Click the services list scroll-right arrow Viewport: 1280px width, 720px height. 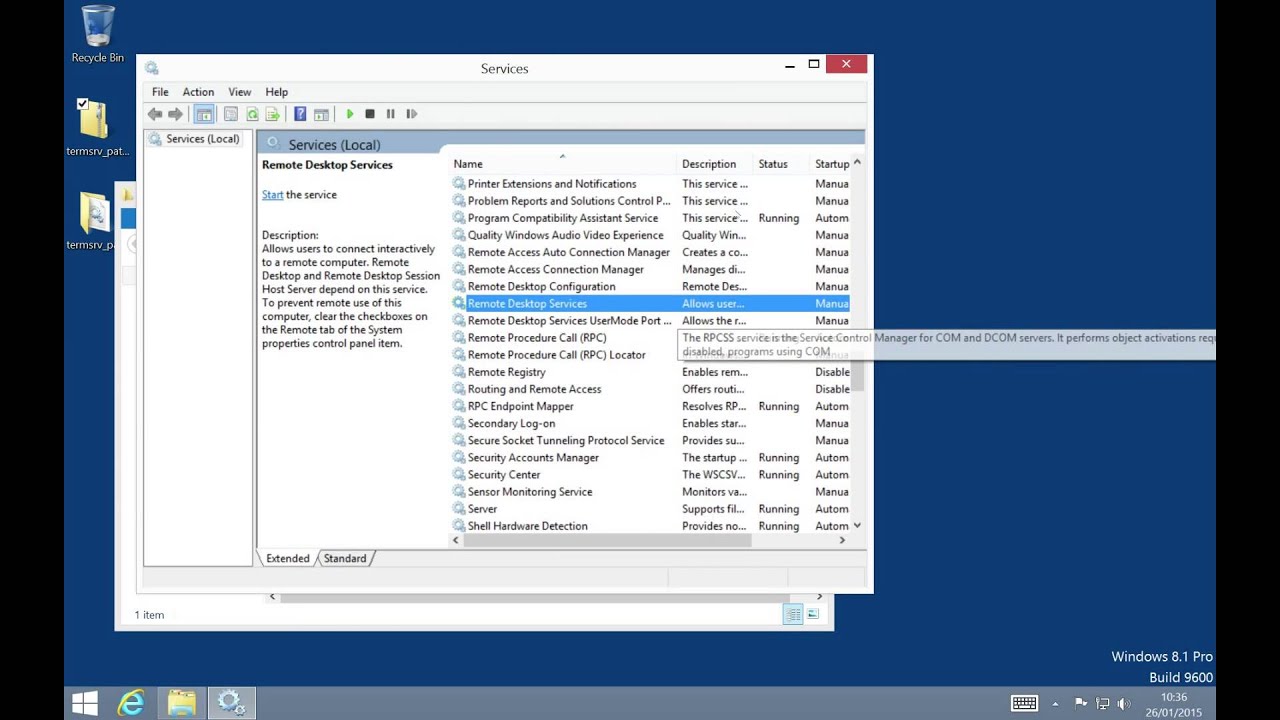click(x=842, y=540)
